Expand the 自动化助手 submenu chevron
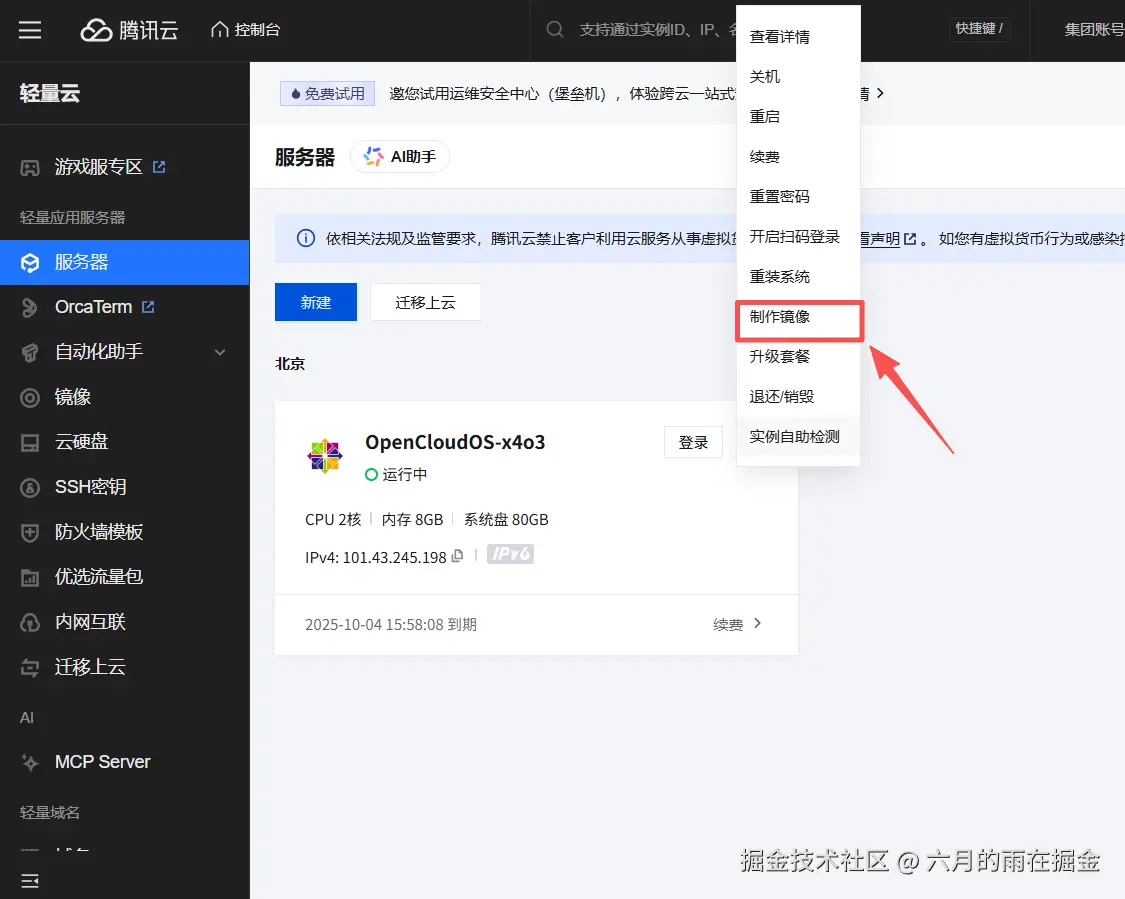Viewport: 1125px width, 899px height. tap(220, 352)
